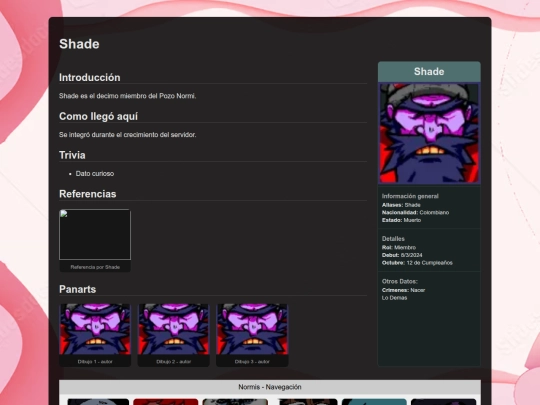The width and height of the screenshot is (540, 405).
Task: Click the Normis - Navegación header bar
Action: tap(270, 387)
